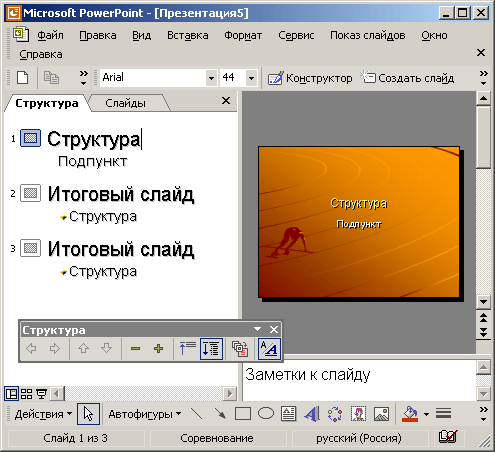The height and width of the screenshot is (452, 495).
Task: Open the Автофигуры dropdown menu
Action: pyautogui.click(x=145, y=414)
